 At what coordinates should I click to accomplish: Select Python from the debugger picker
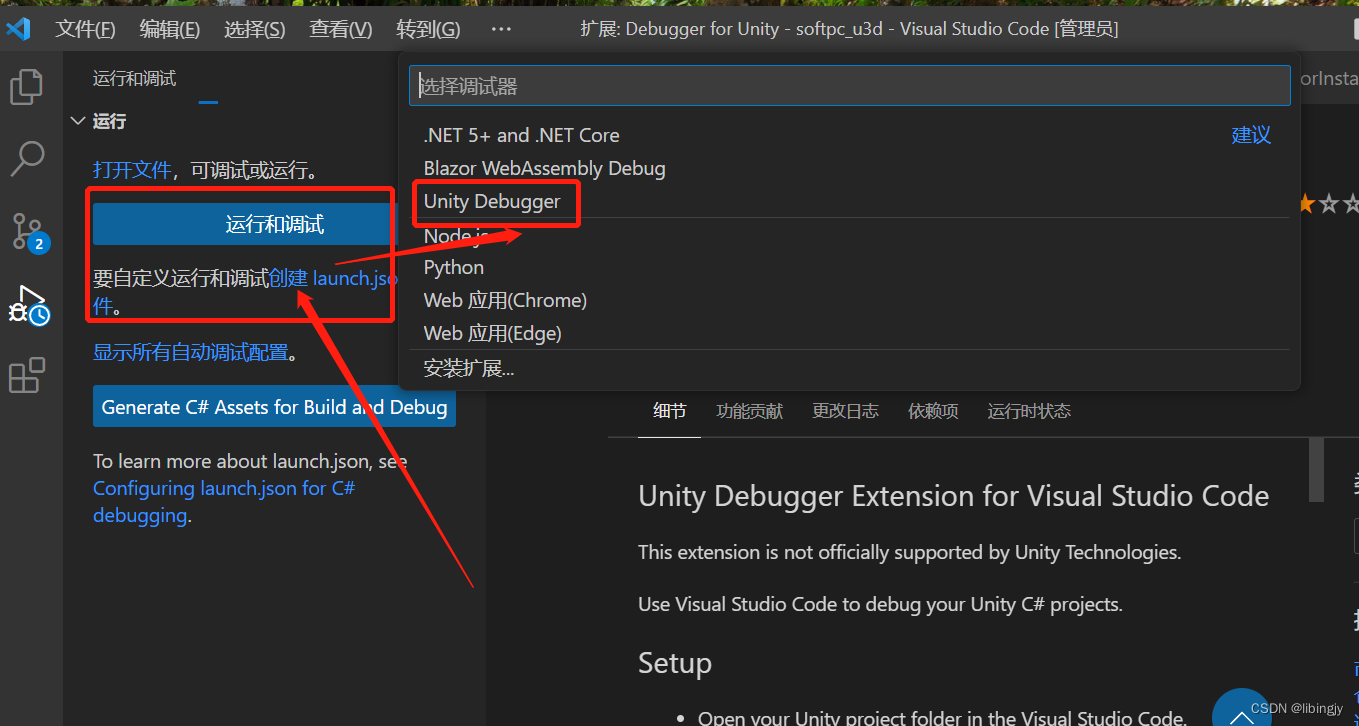[453, 267]
